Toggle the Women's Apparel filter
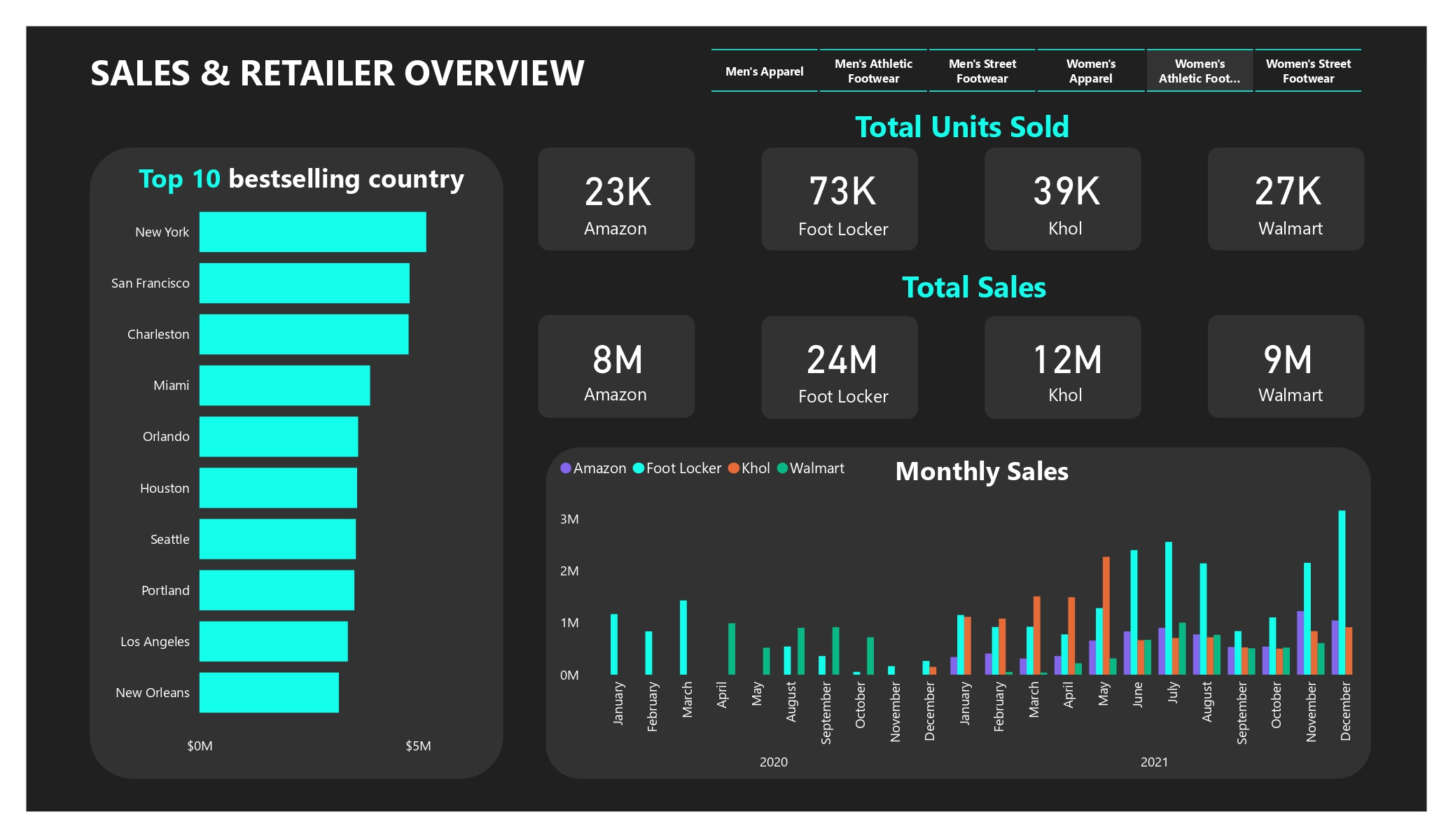This screenshot has height=840, width=1453. point(1090,70)
